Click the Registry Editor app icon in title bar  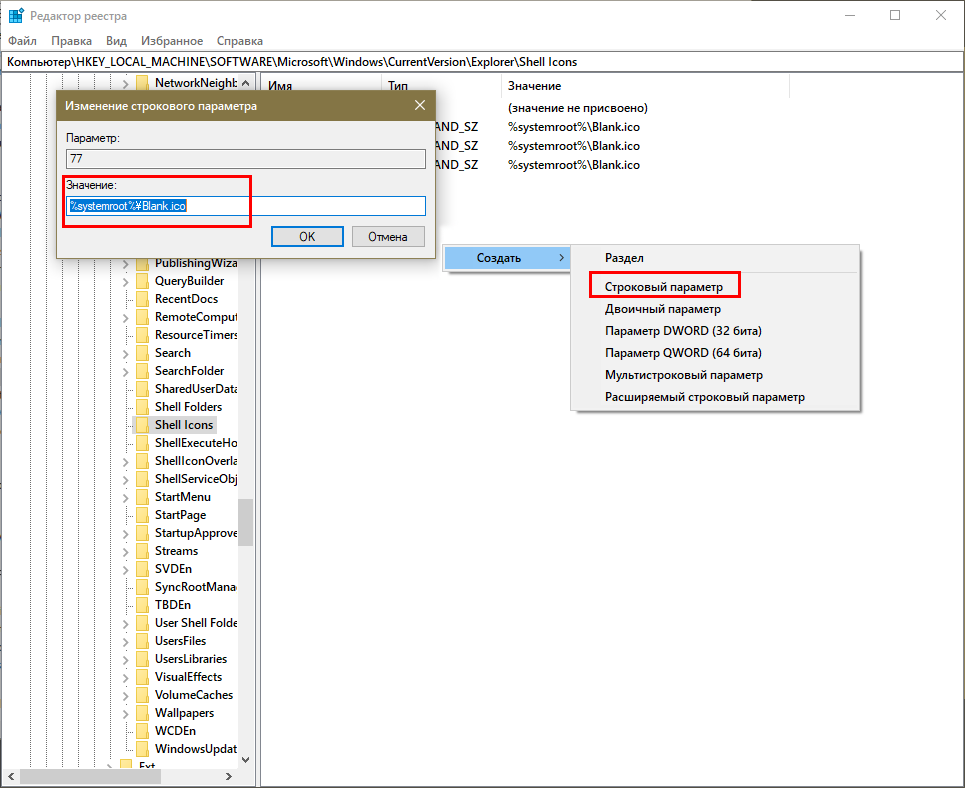click(17, 16)
